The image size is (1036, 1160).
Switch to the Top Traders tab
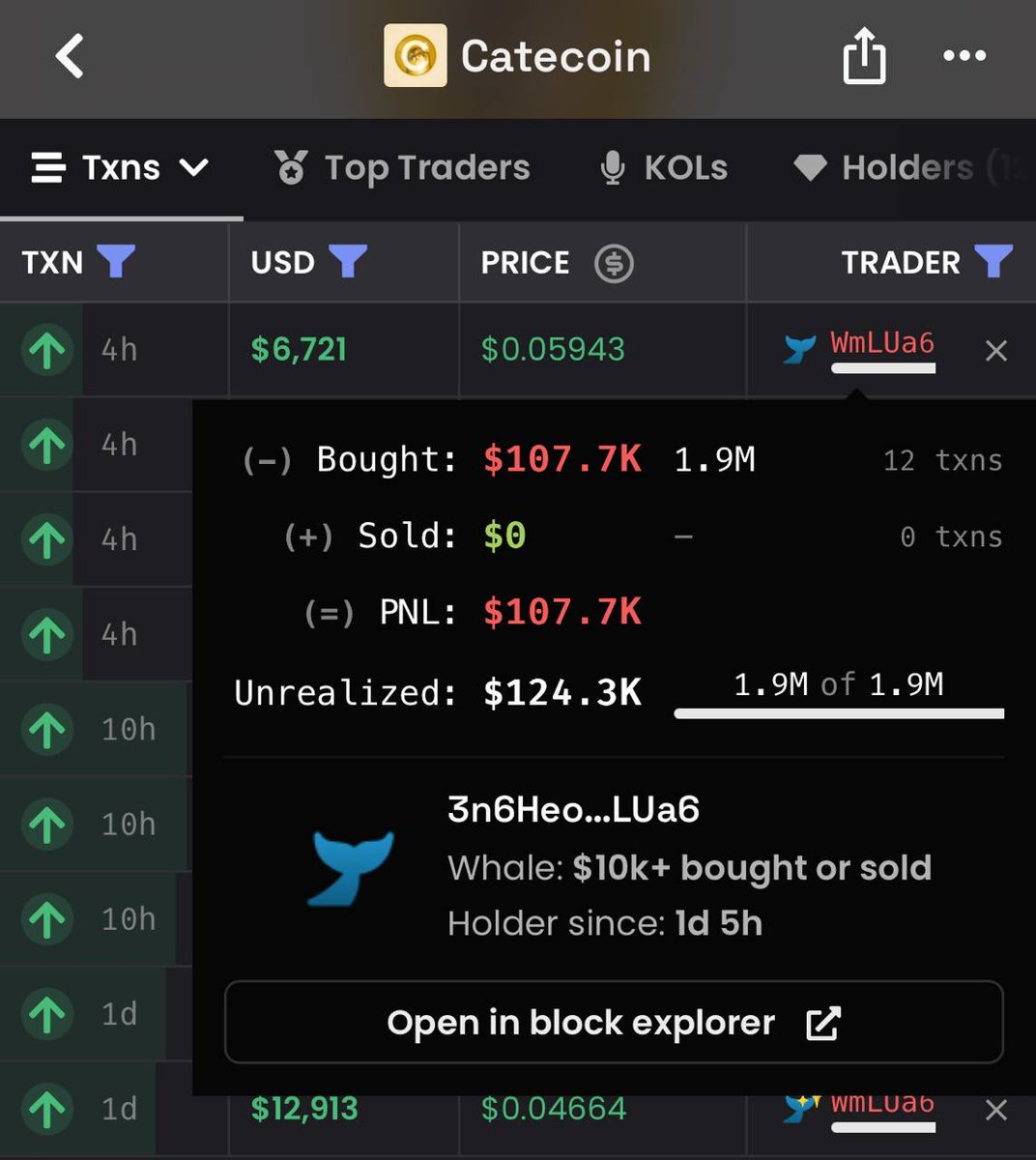[x=402, y=168]
